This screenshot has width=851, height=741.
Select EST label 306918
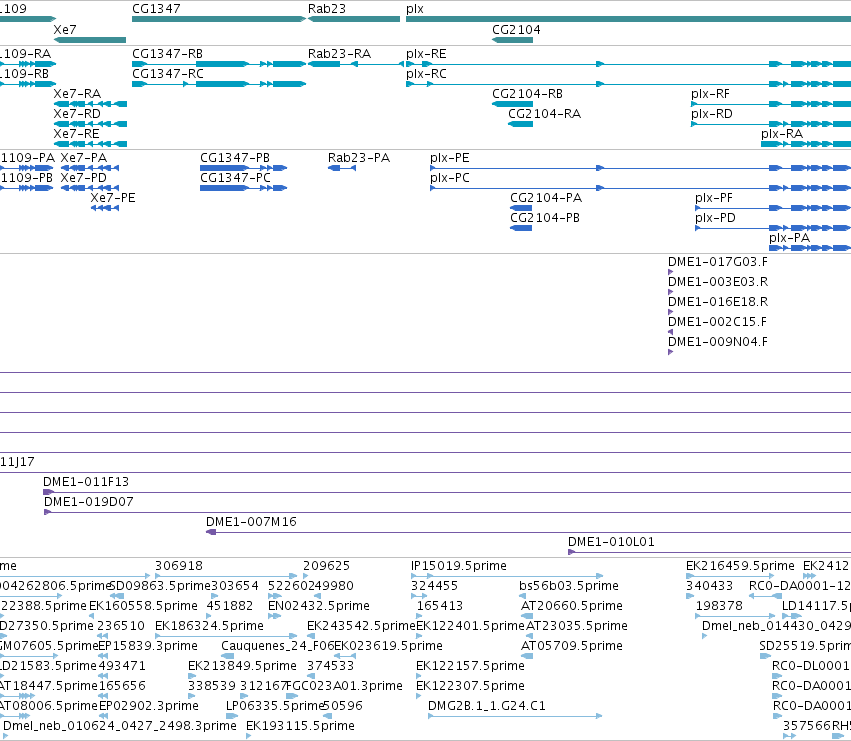click(x=179, y=566)
